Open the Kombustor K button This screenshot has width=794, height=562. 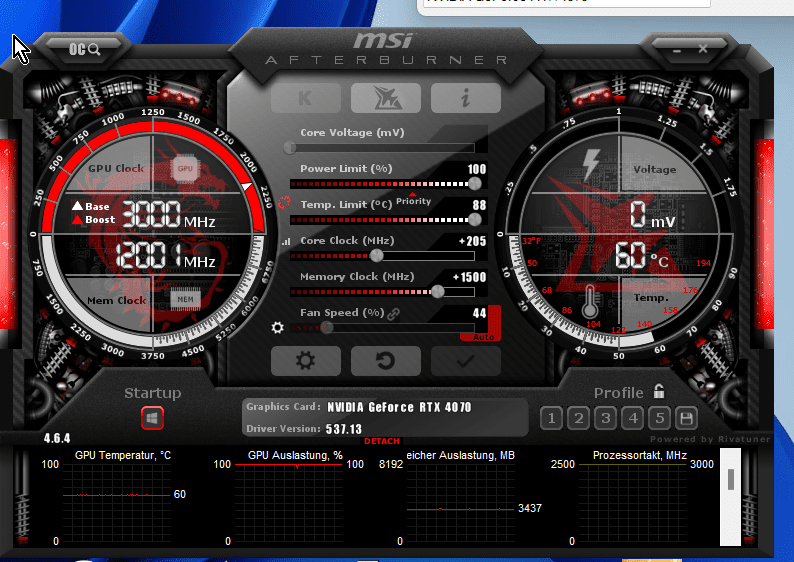305,98
